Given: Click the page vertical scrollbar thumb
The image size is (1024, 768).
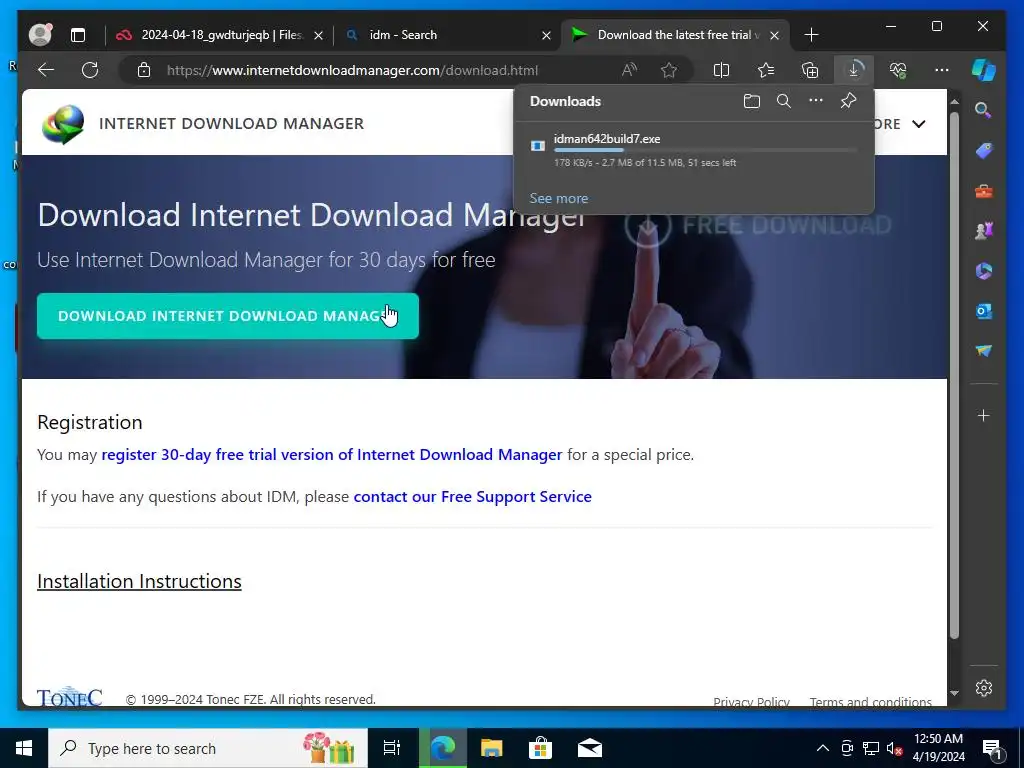Looking at the screenshot, I should (x=954, y=376).
